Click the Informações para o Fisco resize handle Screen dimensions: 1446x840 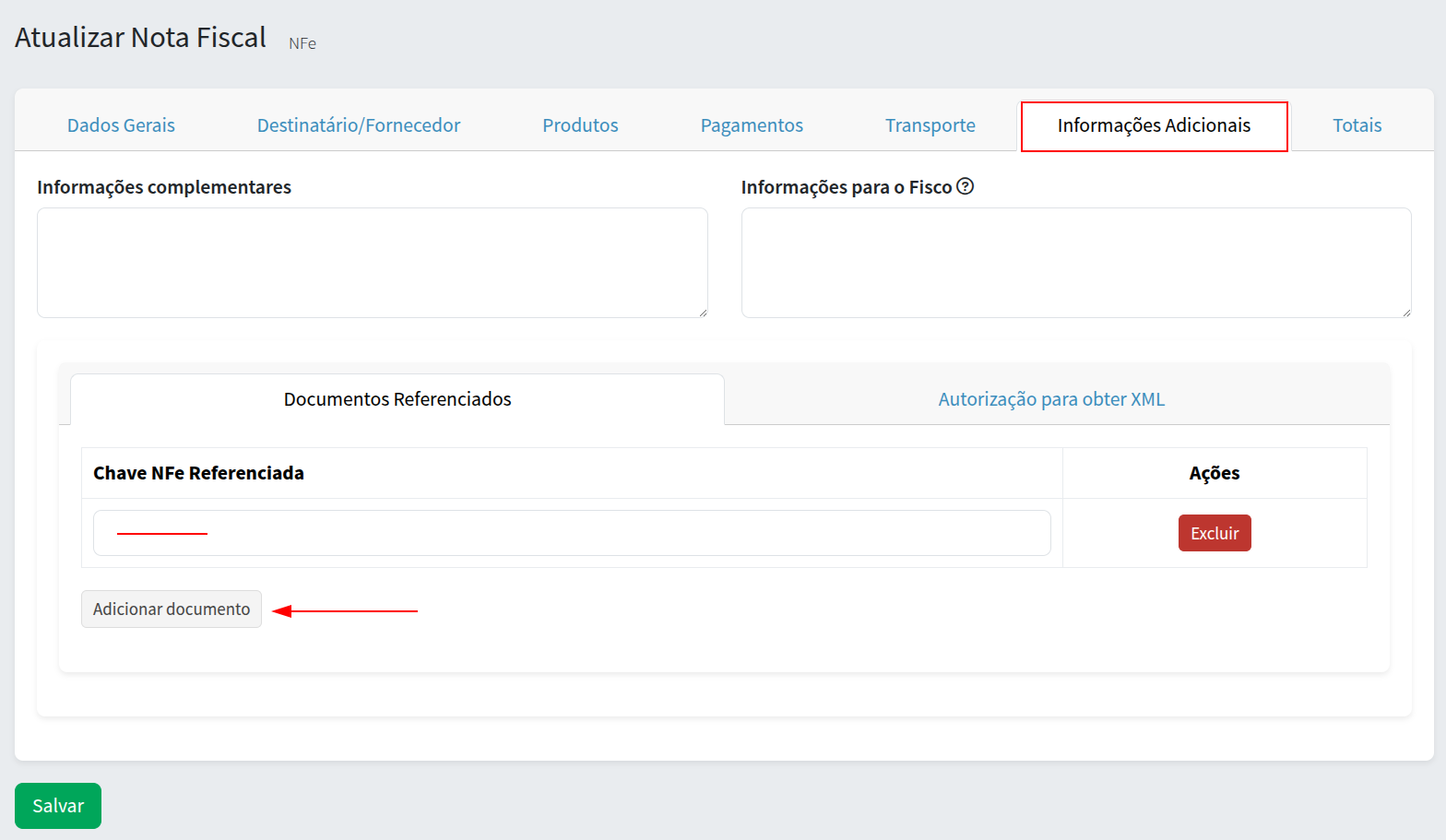[1406, 313]
